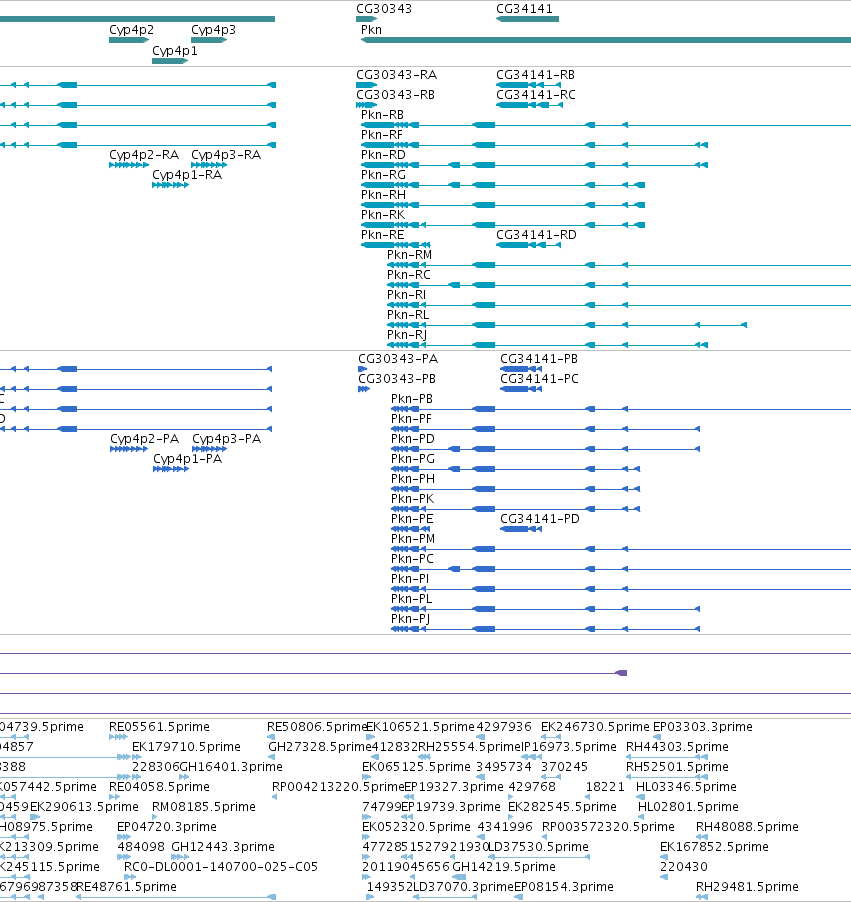
Task: Click protein label Pkn-PH
Action: point(413,479)
